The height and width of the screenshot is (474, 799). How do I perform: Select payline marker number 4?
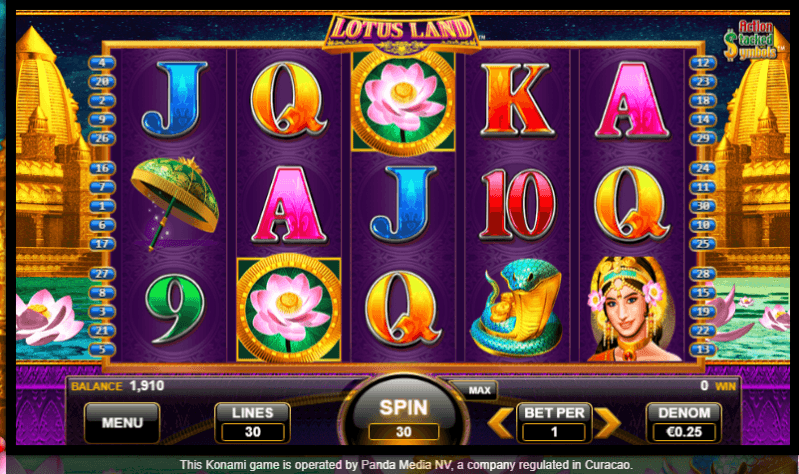(102, 63)
